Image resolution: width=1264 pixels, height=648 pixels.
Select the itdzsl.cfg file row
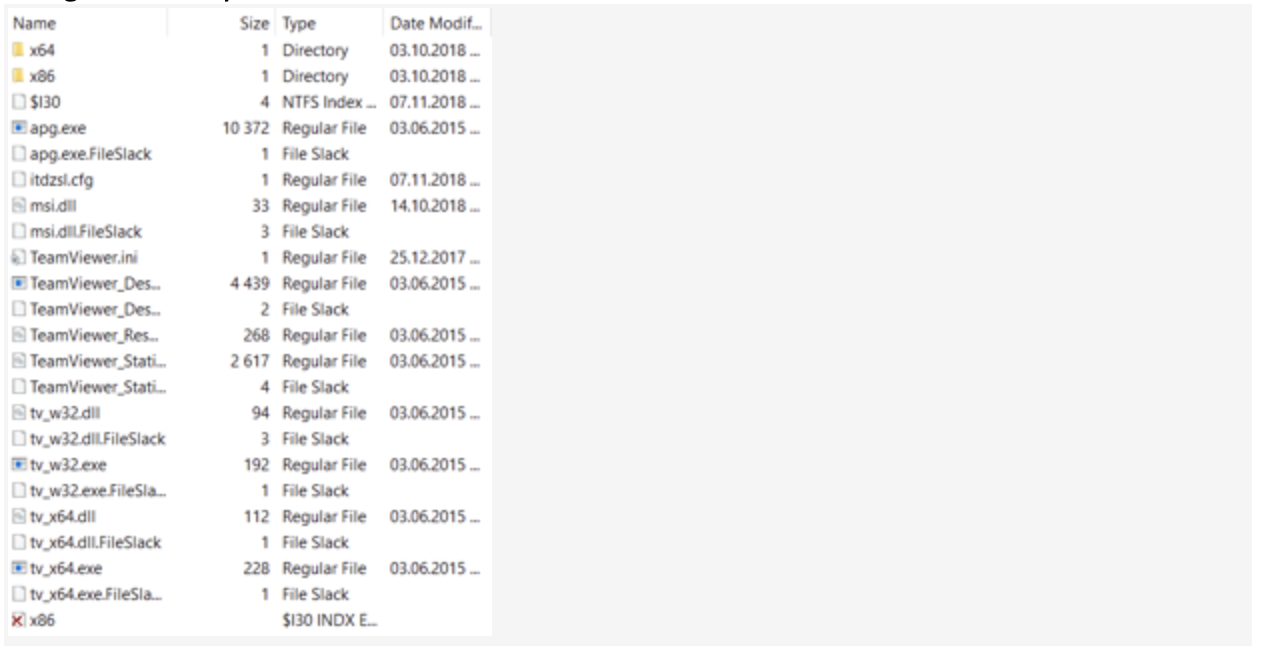[250, 180]
